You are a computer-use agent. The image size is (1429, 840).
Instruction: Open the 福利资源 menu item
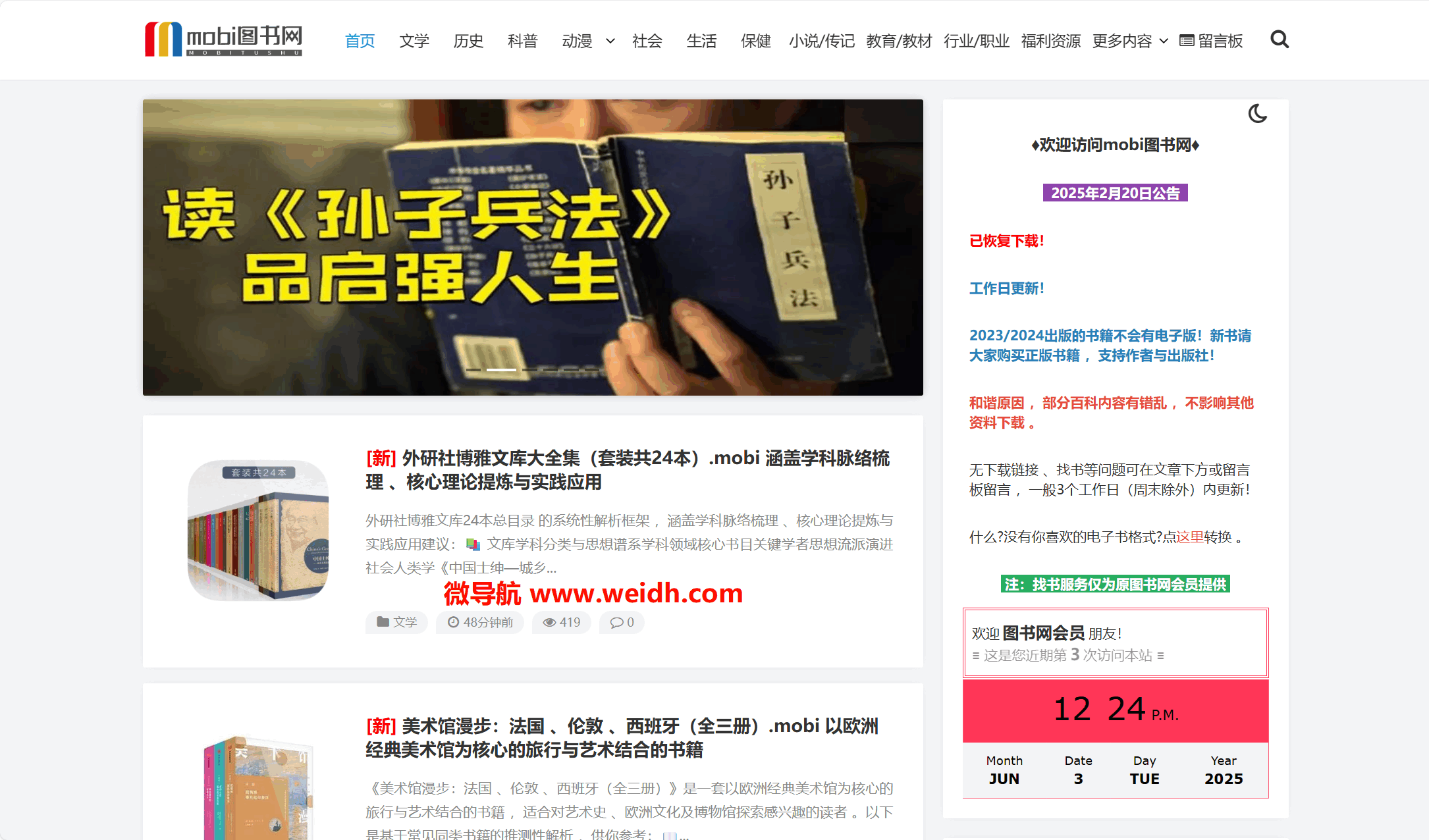point(1050,41)
